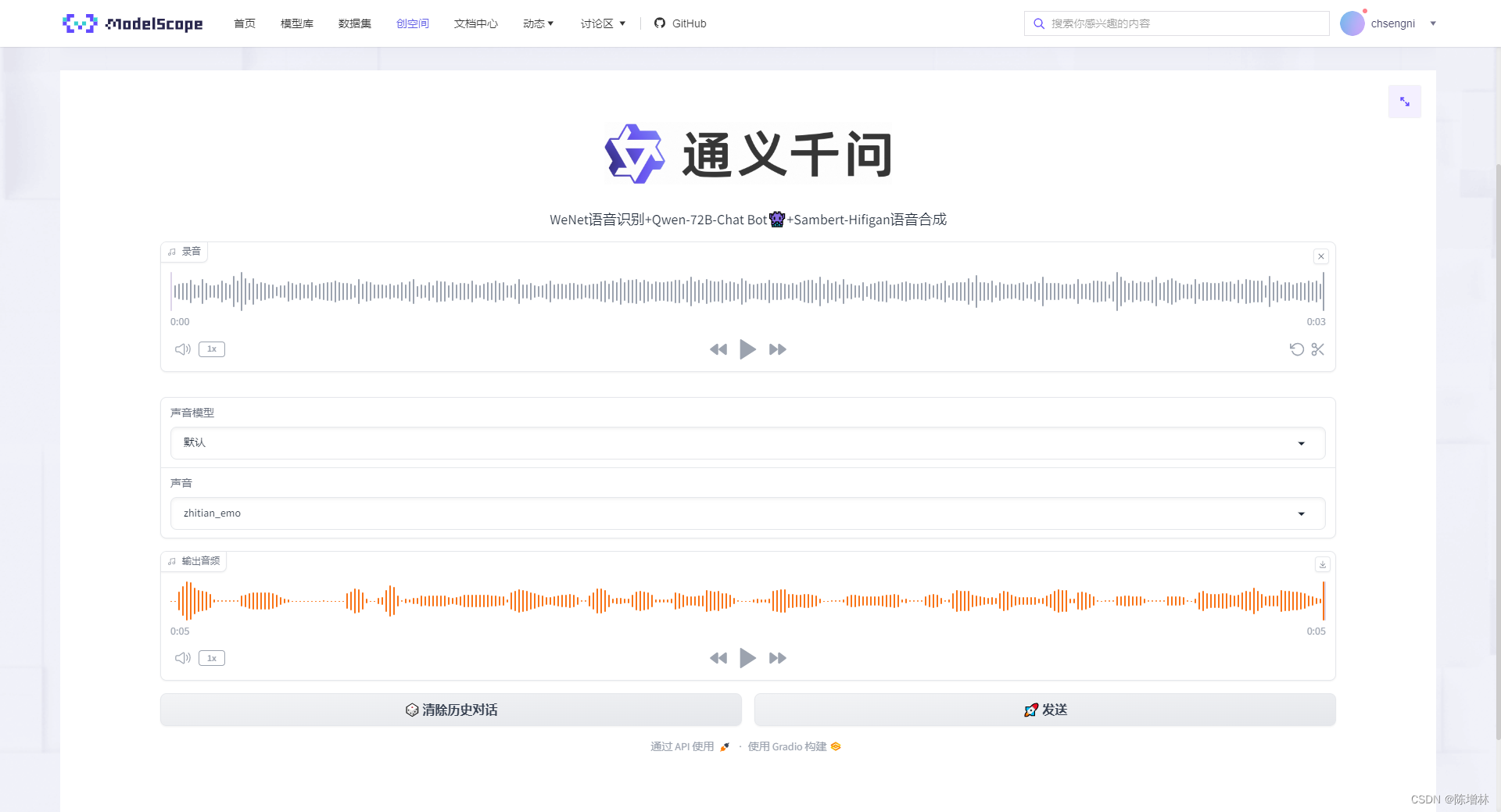Expand the 讨论区 dropdown menu
This screenshot has width=1501, height=812.
[603, 23]
